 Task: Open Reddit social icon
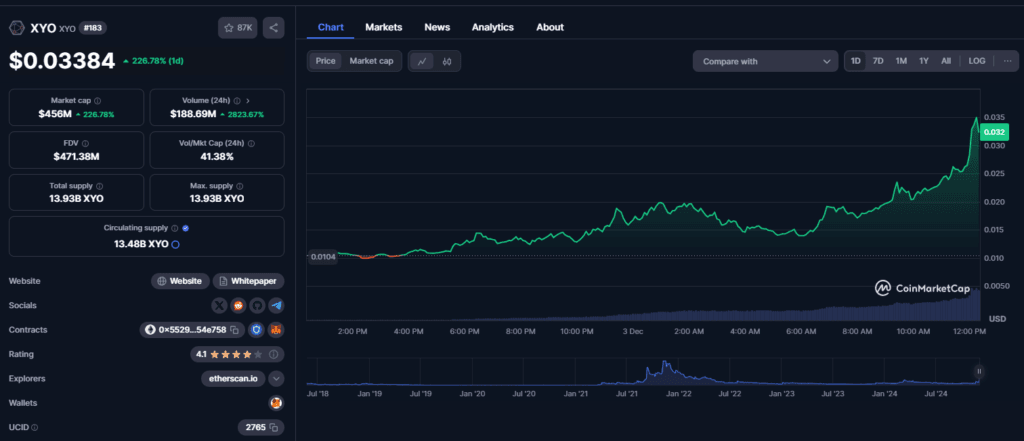238,305
